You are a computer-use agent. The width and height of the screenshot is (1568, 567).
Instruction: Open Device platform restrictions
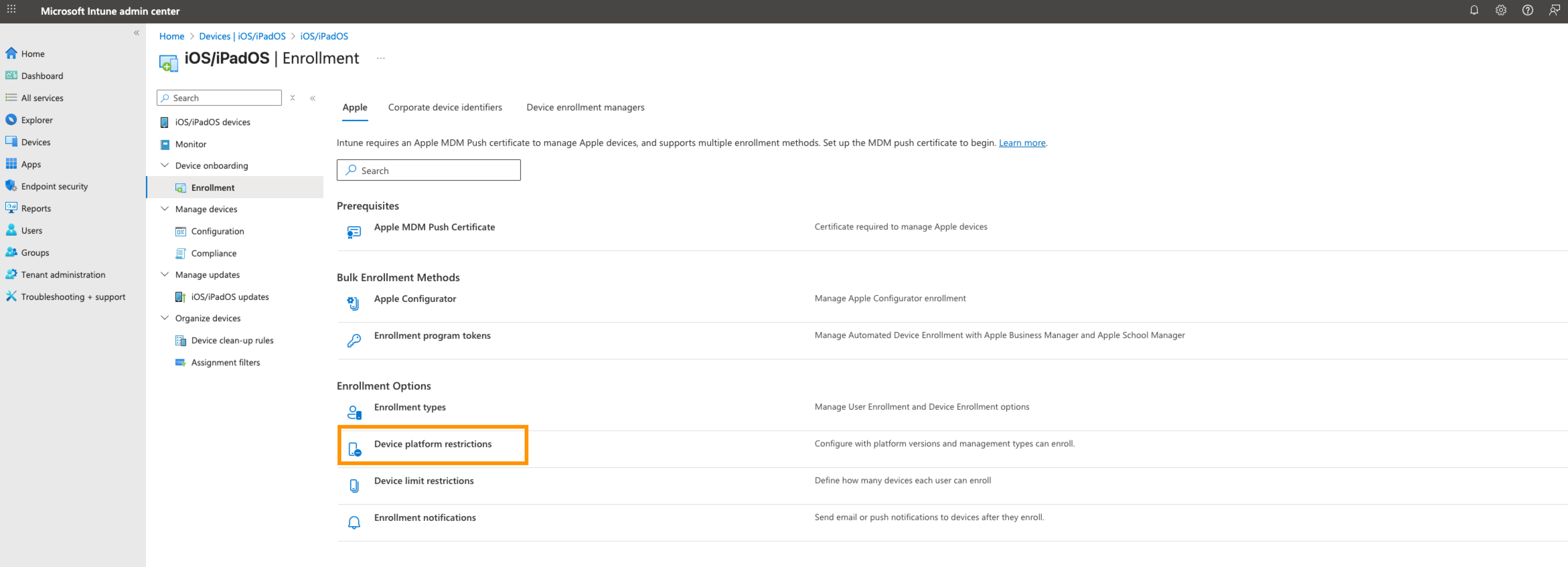(432, 443)
